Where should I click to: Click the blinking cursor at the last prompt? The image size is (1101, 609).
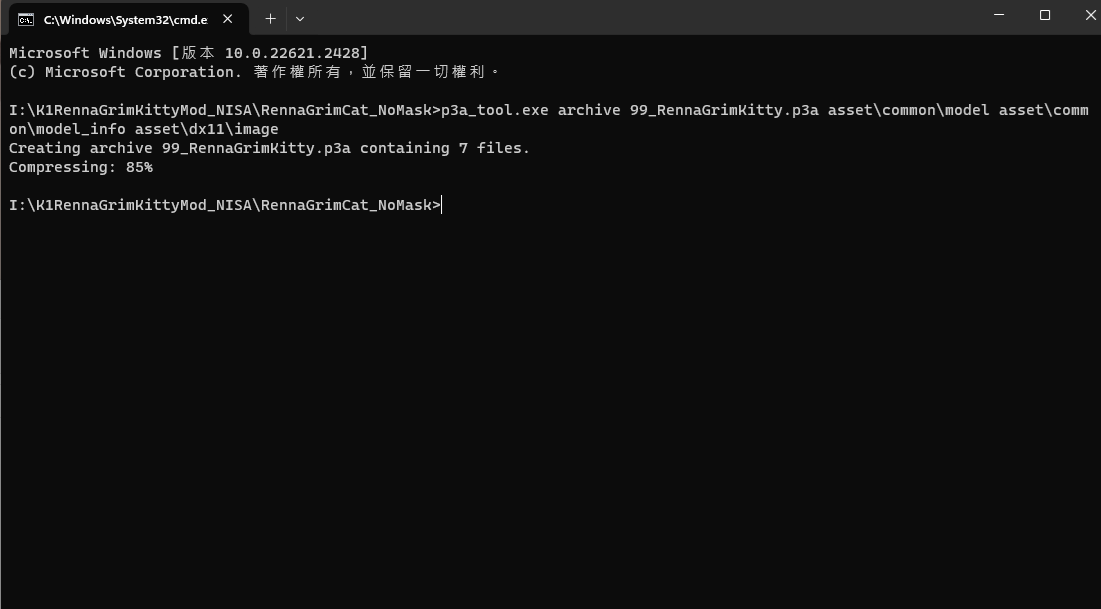point(440,205)
